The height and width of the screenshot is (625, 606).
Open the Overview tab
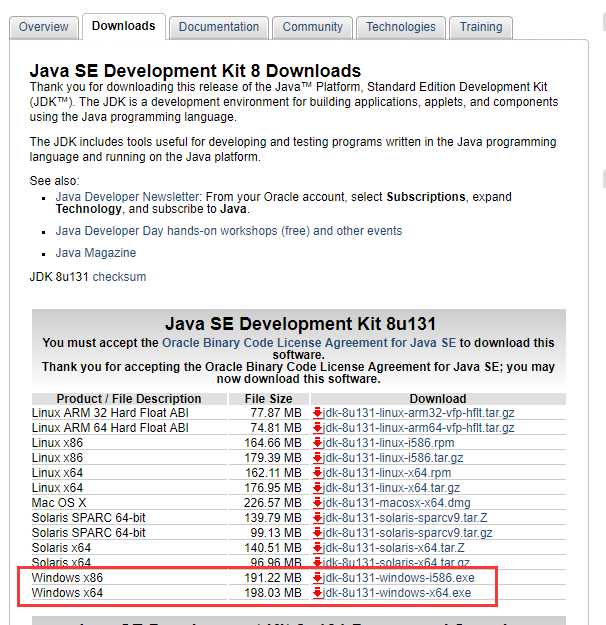(43, 27)
